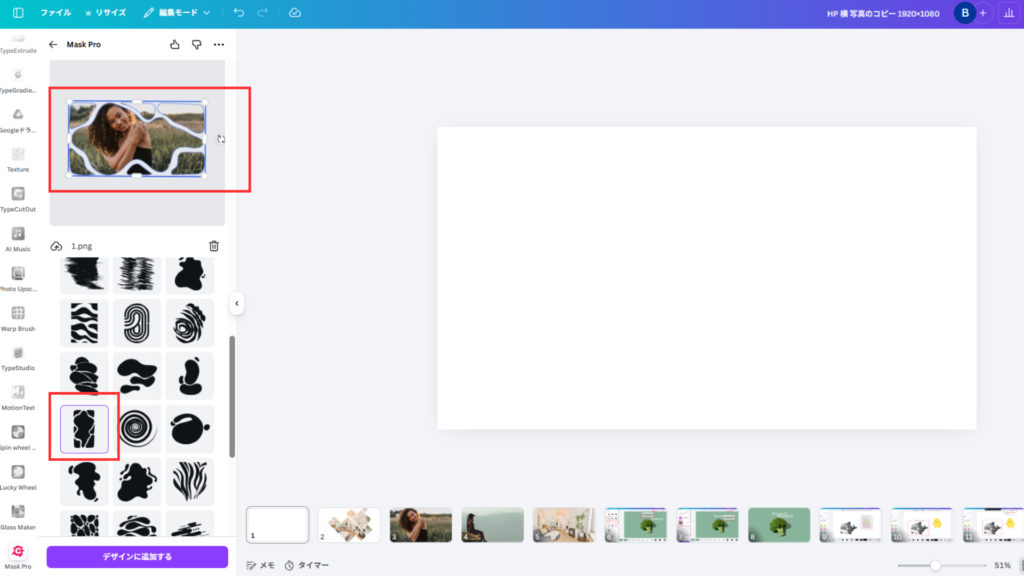Select page 3 thumbnail with woman photo
The width and height of the screenshot is (1024, 576).
[420, 525]
